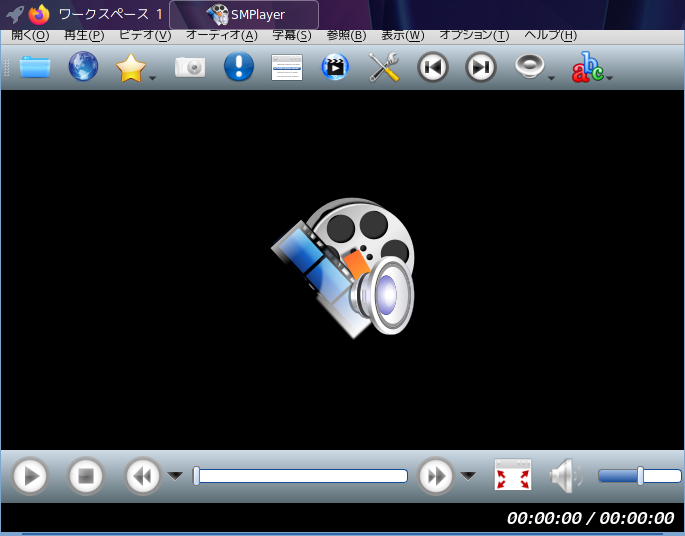Click the abc subtitle track icon
This screenshot has width=685, height=536.
(x=587, y=67)
